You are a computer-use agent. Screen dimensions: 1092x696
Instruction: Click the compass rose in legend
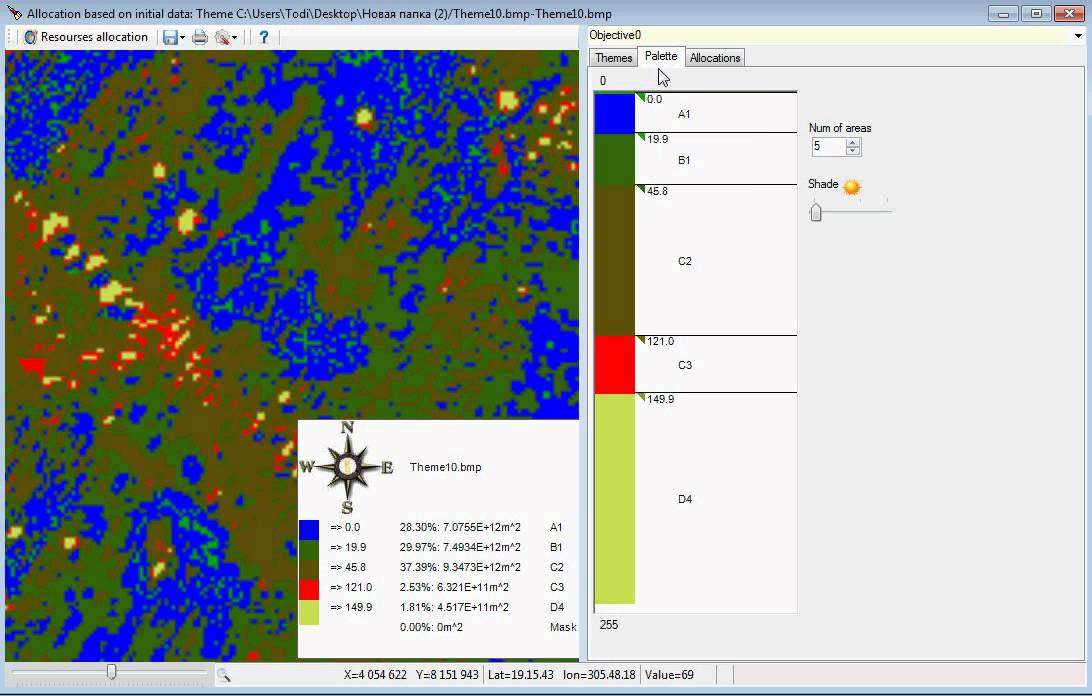click(347, 467)
